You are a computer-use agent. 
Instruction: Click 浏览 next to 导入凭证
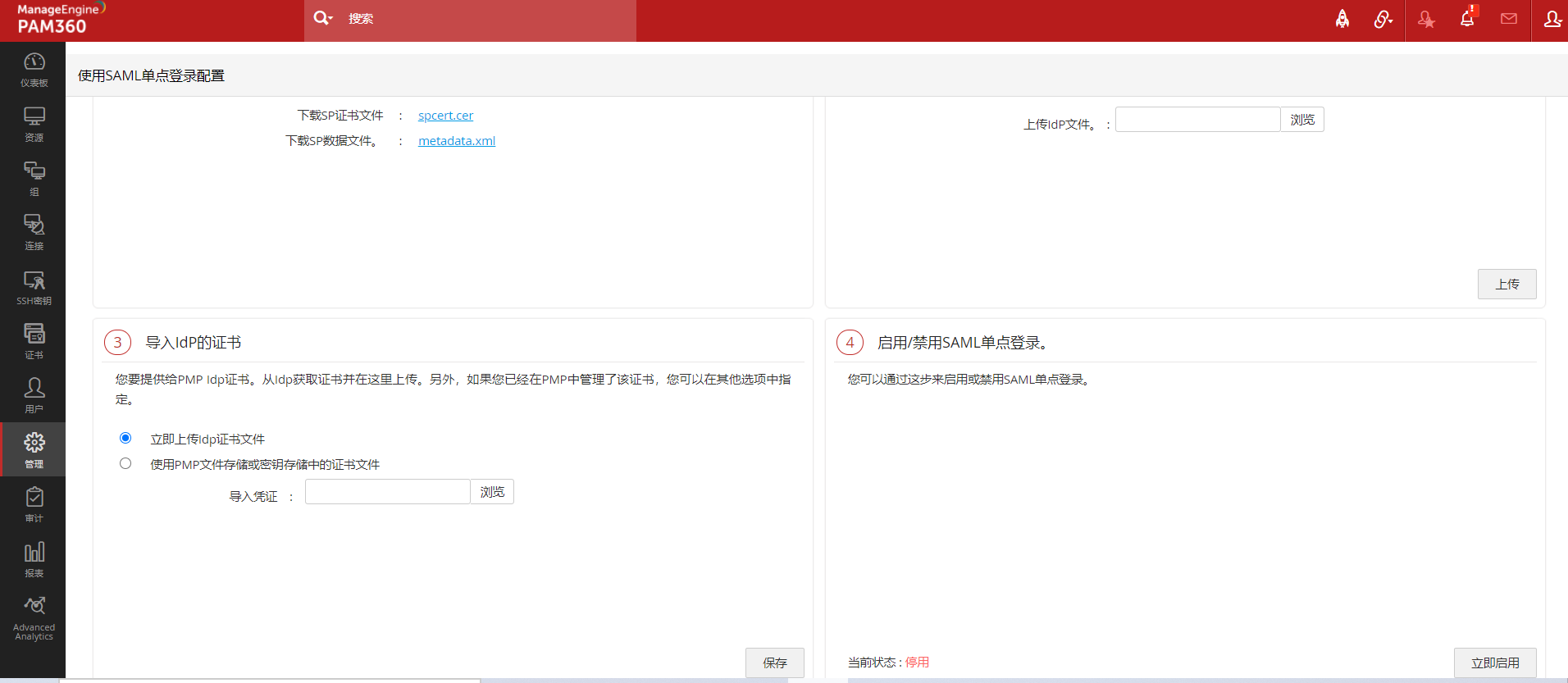492,492
